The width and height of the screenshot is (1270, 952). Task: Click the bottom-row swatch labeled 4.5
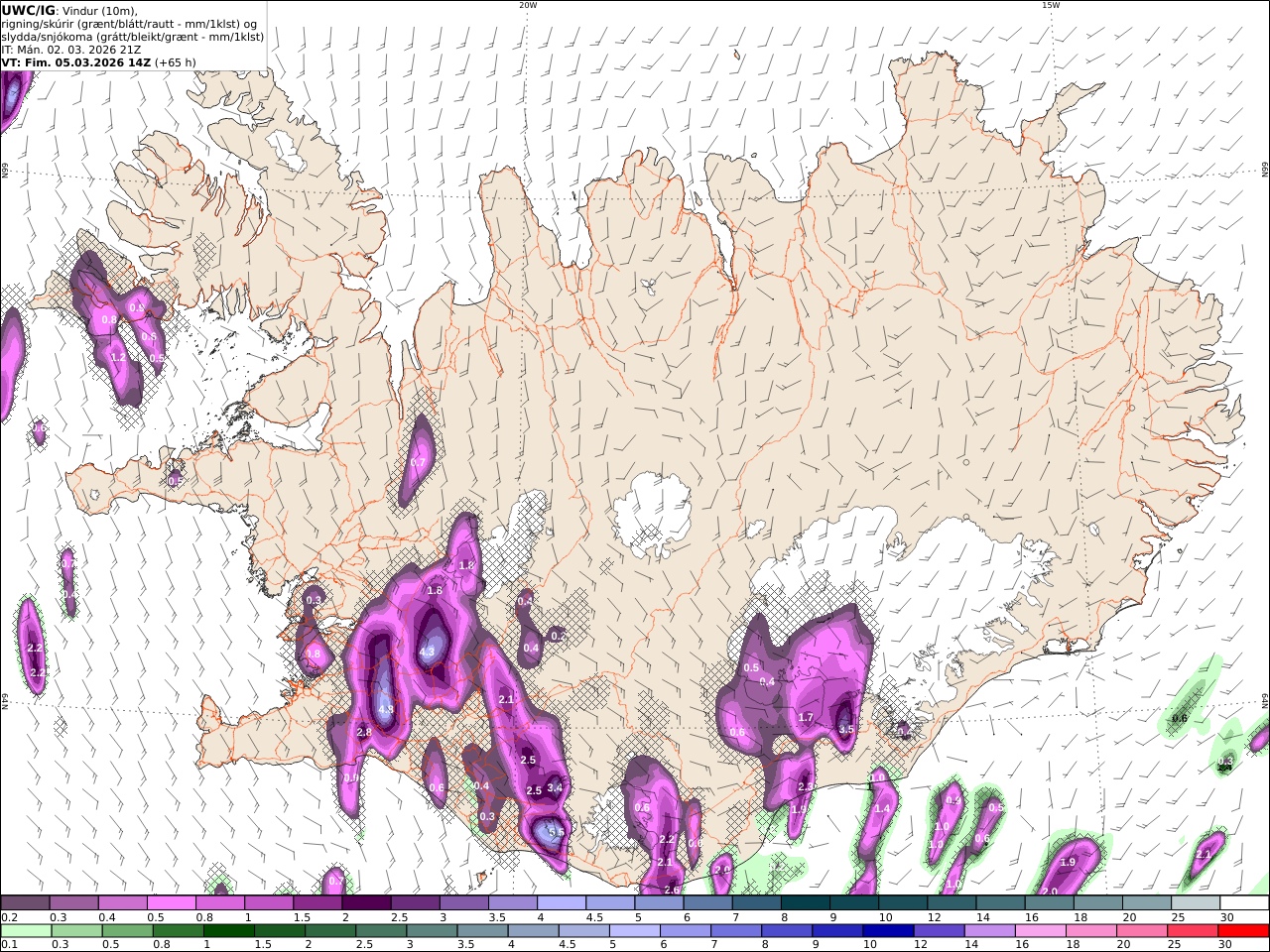click(x=583, y=931)
